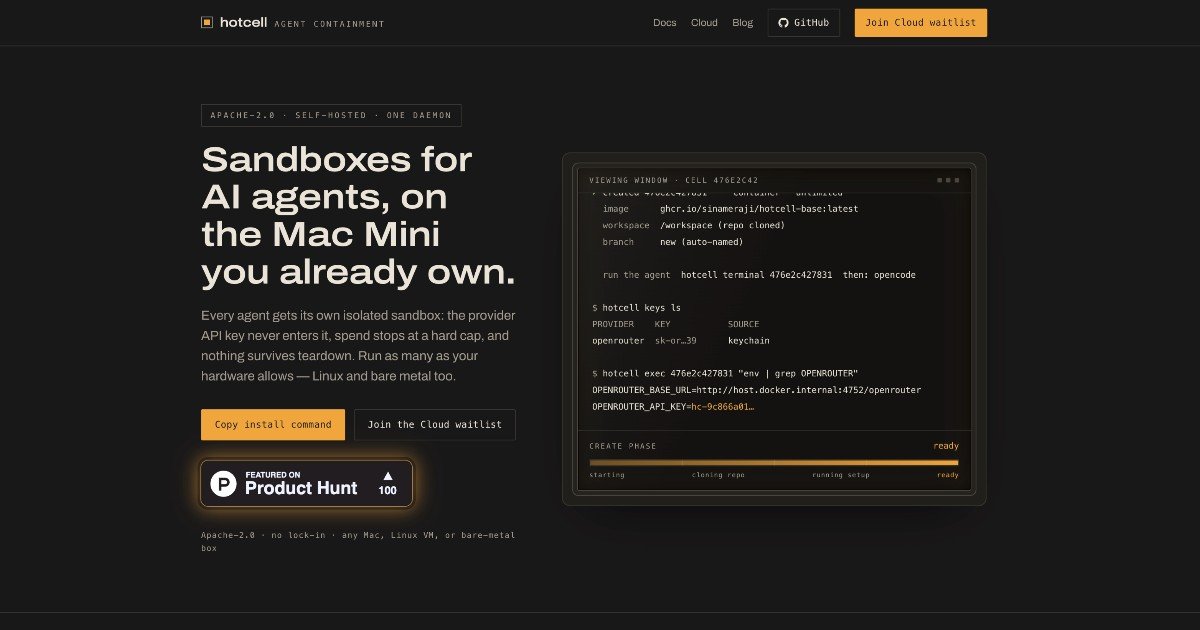Click the Sandboxes for AI agents headline

(359, 216)
